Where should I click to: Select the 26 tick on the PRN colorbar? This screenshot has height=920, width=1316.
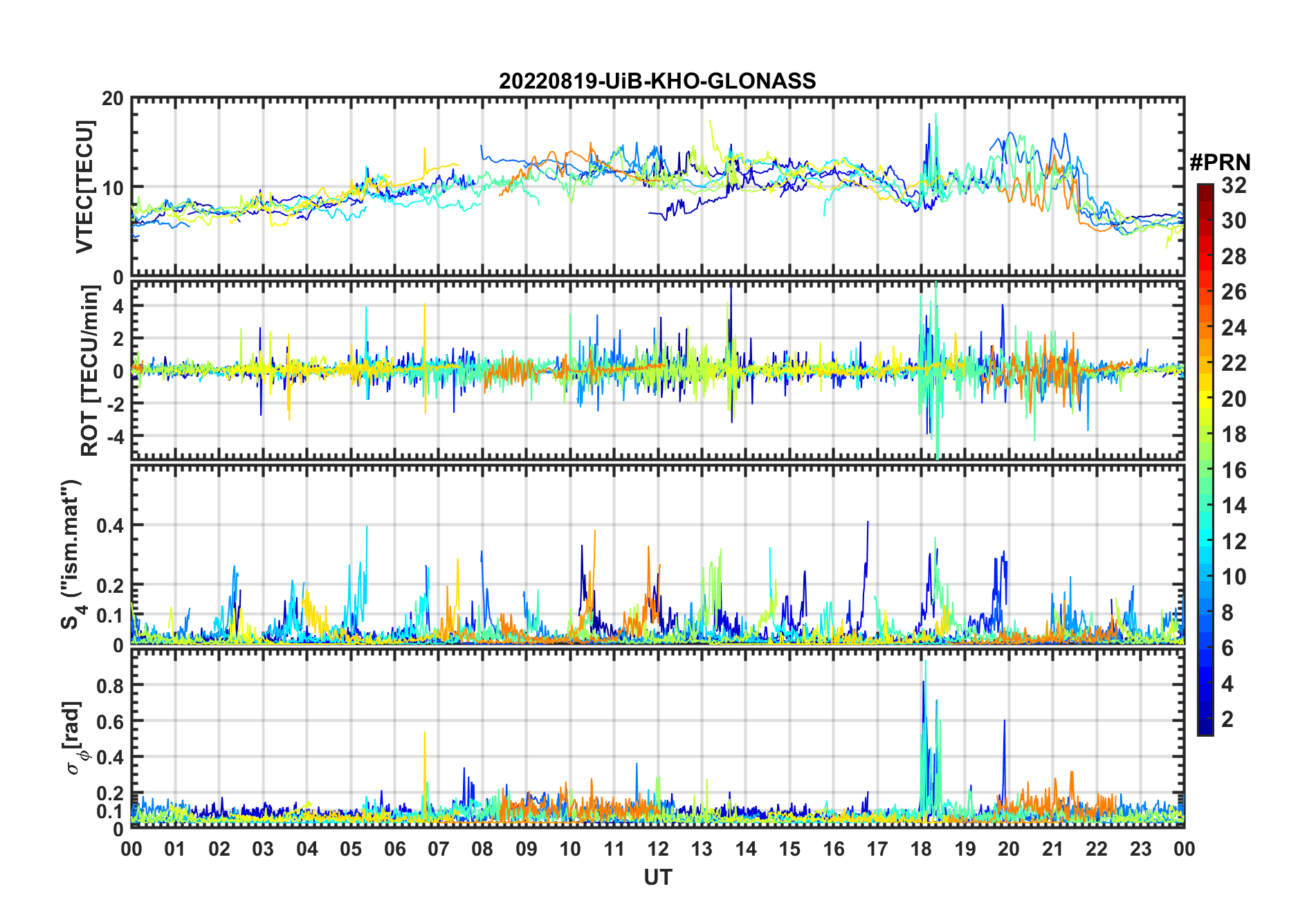pyautogui.click(x=1234, y=292)
